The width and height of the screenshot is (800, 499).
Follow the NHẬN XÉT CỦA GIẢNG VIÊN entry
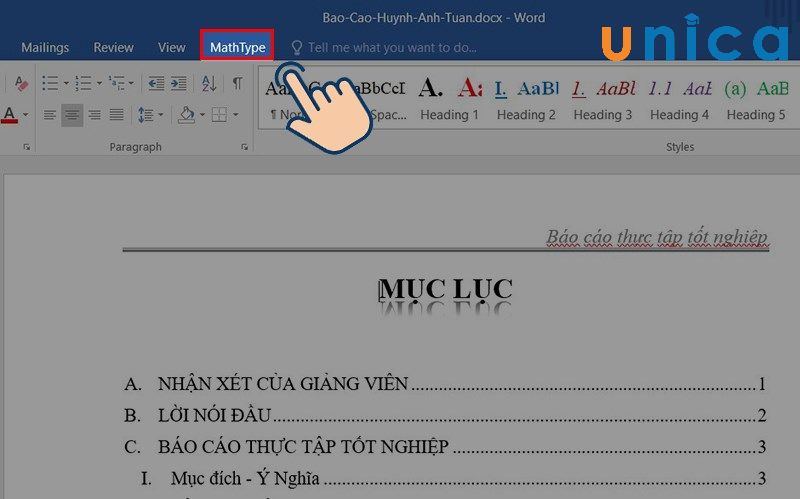(x=445, y=384)
